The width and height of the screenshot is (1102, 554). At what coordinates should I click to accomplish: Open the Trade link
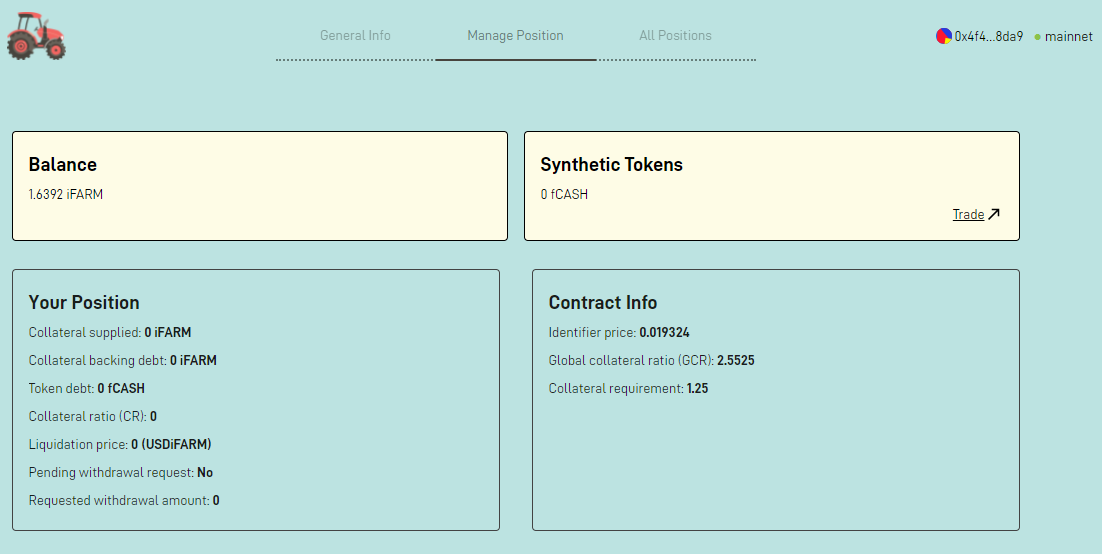coord(968,214)
